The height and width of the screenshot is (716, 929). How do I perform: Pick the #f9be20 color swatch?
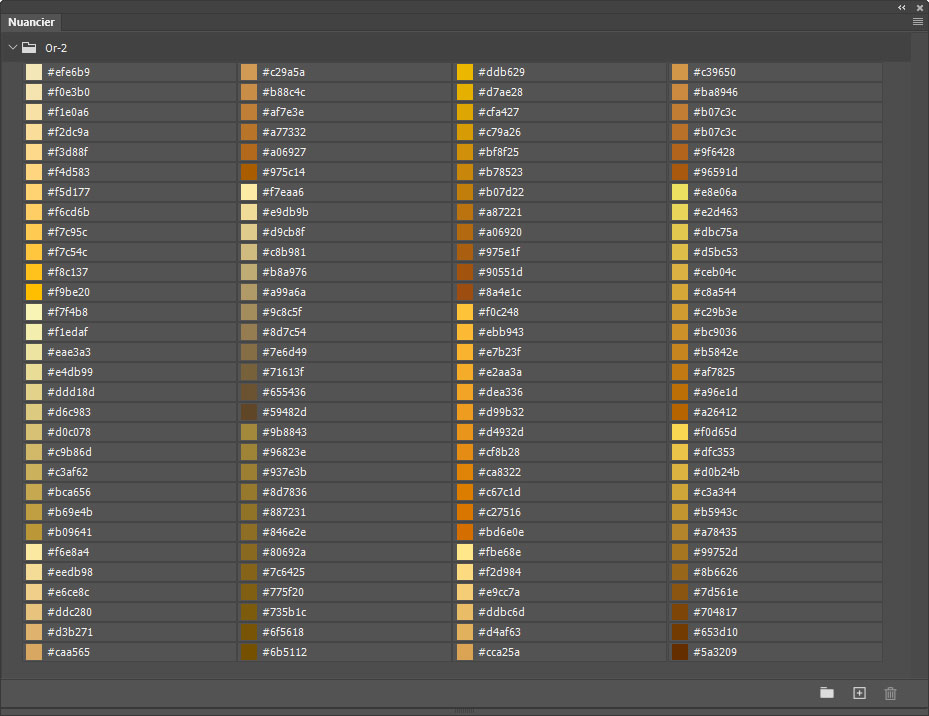[34, 292]
